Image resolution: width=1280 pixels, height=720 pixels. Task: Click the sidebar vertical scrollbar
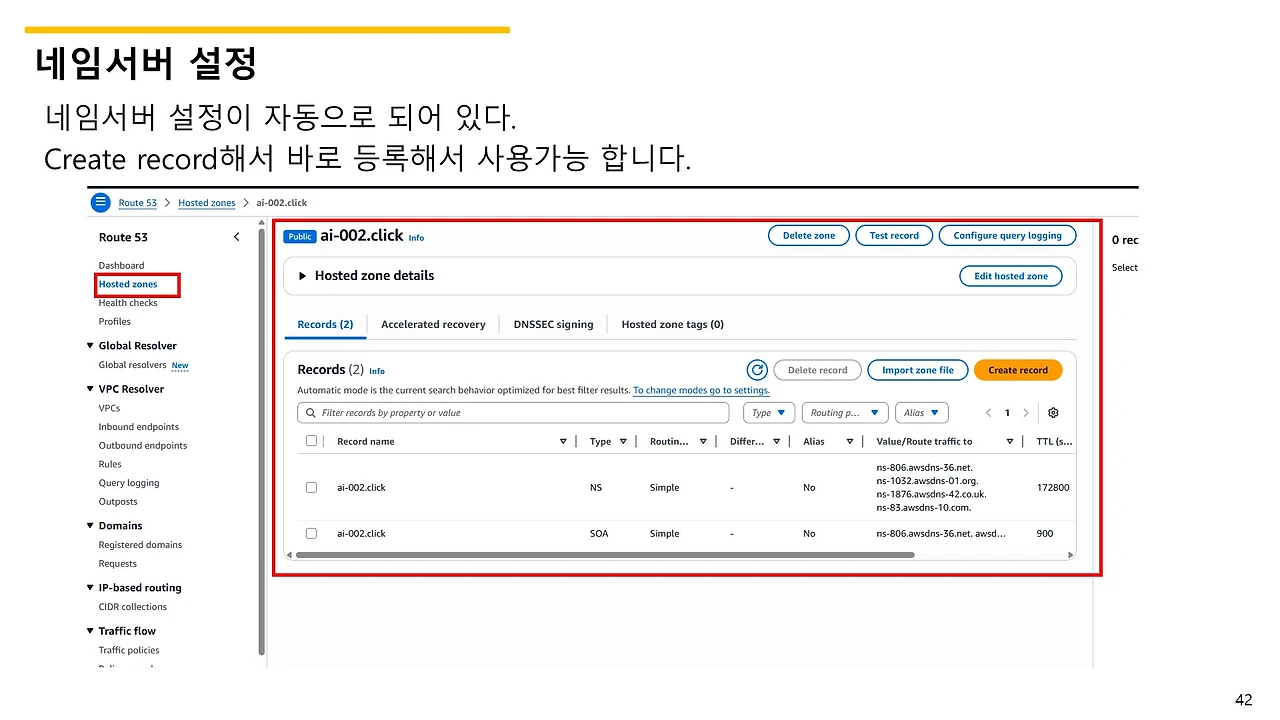tap(262, 440)
